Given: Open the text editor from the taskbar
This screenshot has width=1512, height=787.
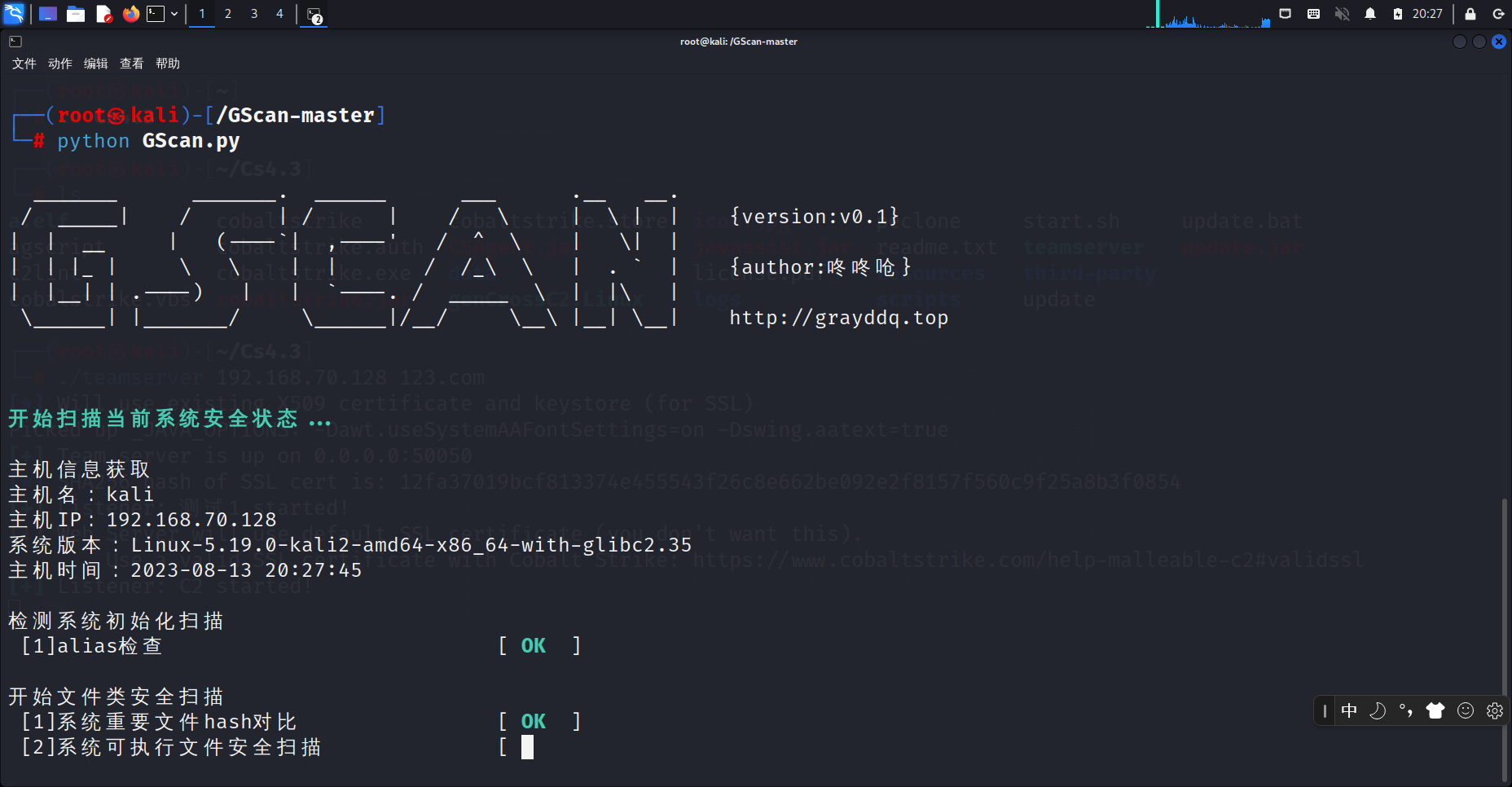Looking at the screenshot, I should tap(103, 14).
